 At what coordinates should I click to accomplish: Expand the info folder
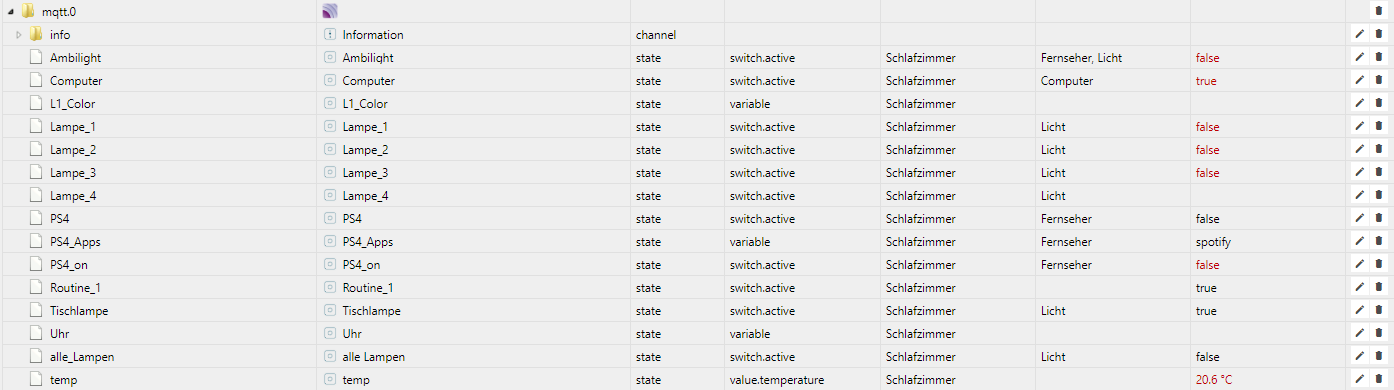tap(18, 35)
